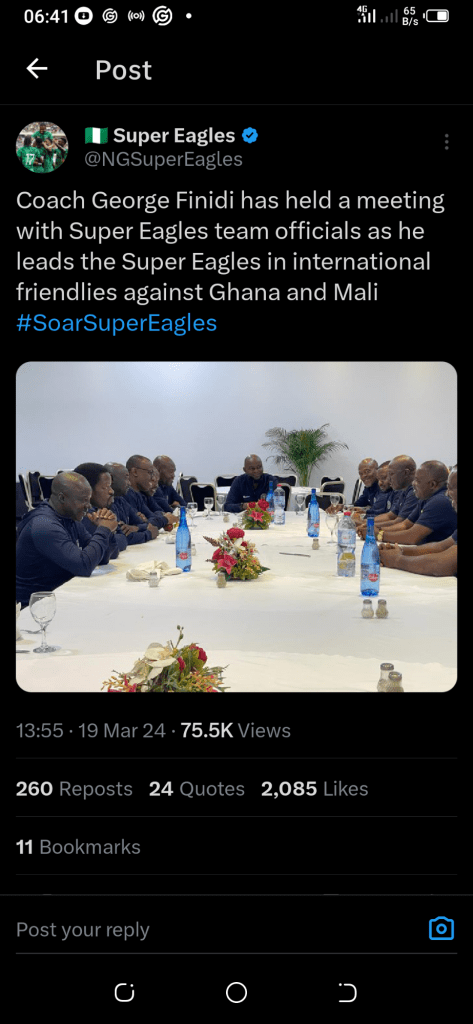Tap the blue verified badge
Image resolution: width=473 pixels, height=1024 pixels.
[250, 136]
